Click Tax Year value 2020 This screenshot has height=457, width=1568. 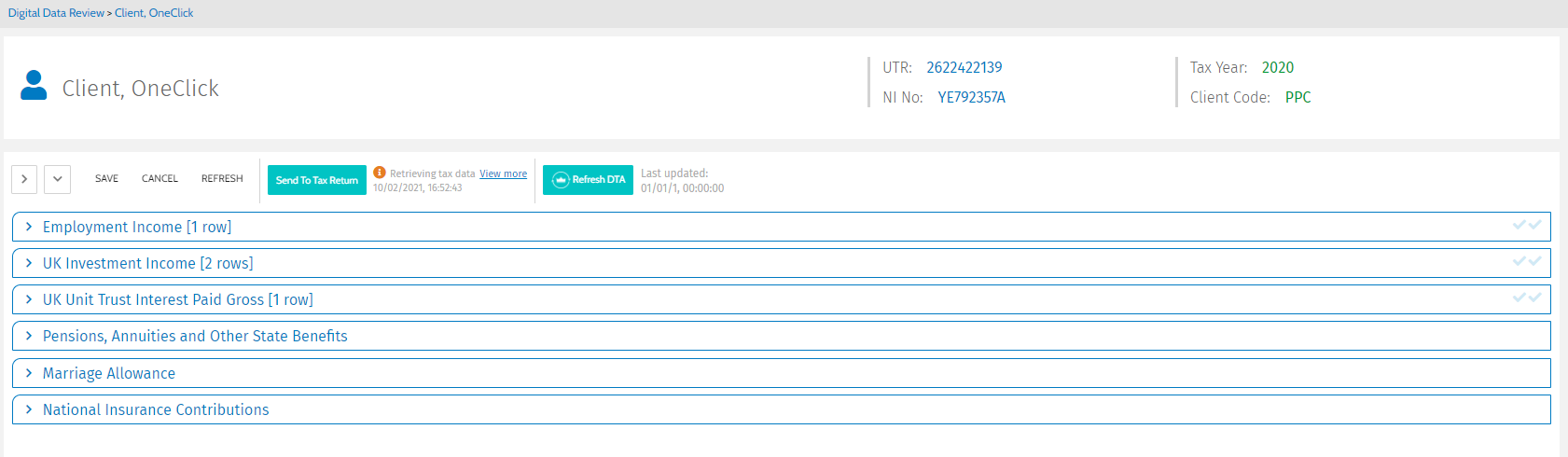(1278, 67)
